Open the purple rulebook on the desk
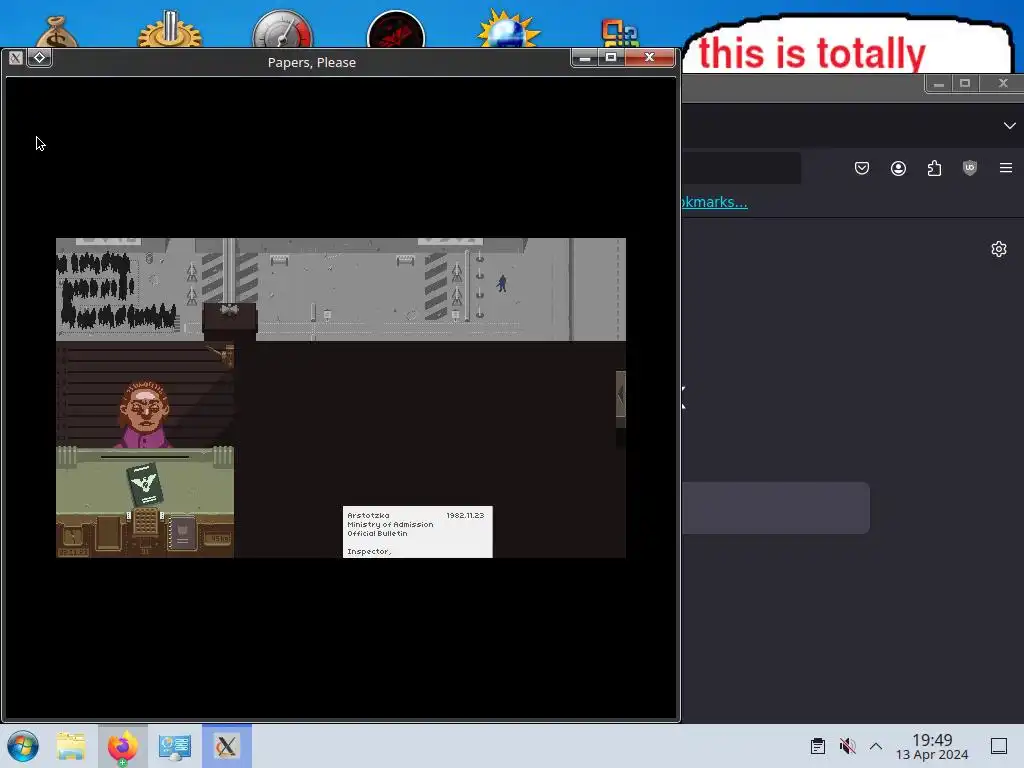Screen dimensions: 1024x768 click(182, 534)
